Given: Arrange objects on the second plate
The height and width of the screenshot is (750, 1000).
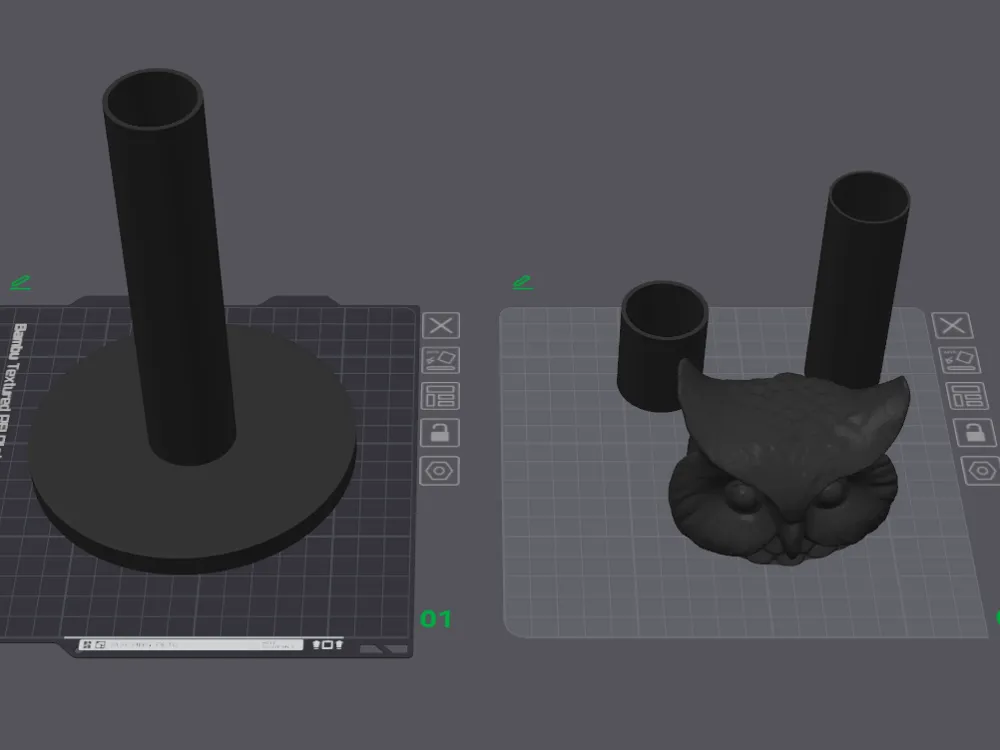Looking at the screenshot, I should 967,396.
